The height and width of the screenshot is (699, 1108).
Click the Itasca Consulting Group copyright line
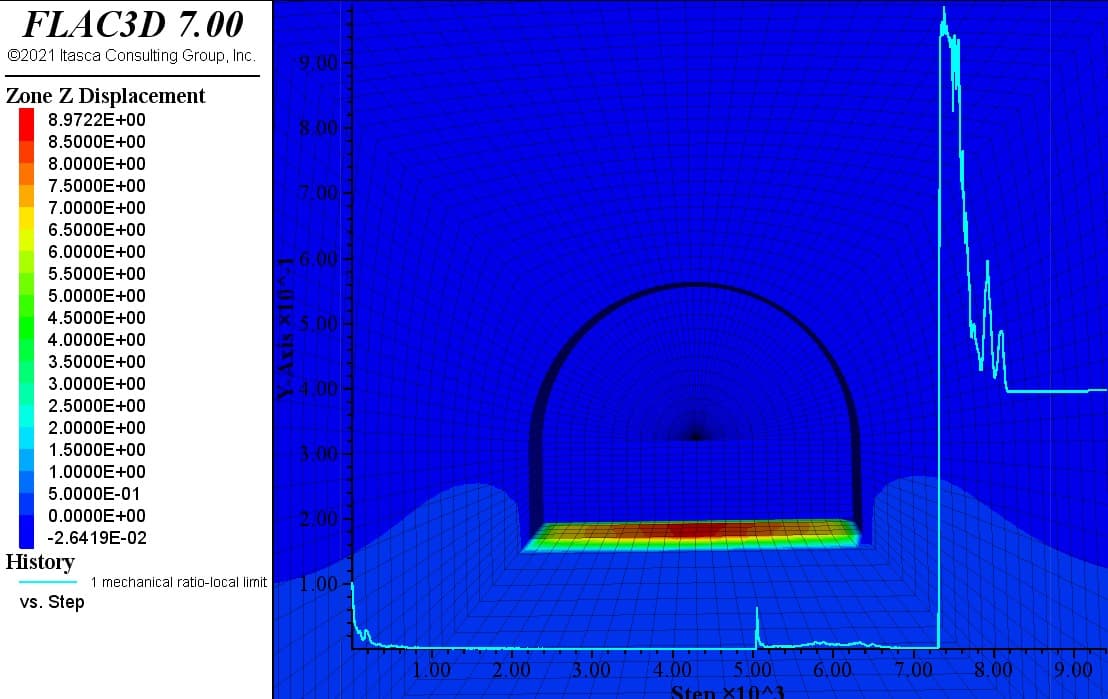point(131,56)
